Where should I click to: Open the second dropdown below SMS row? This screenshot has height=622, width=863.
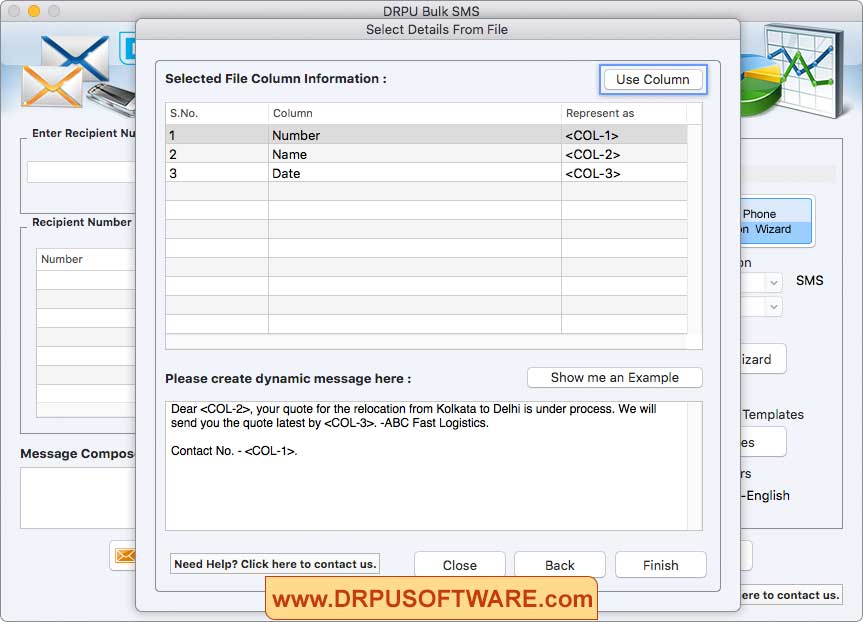(762, 306)
